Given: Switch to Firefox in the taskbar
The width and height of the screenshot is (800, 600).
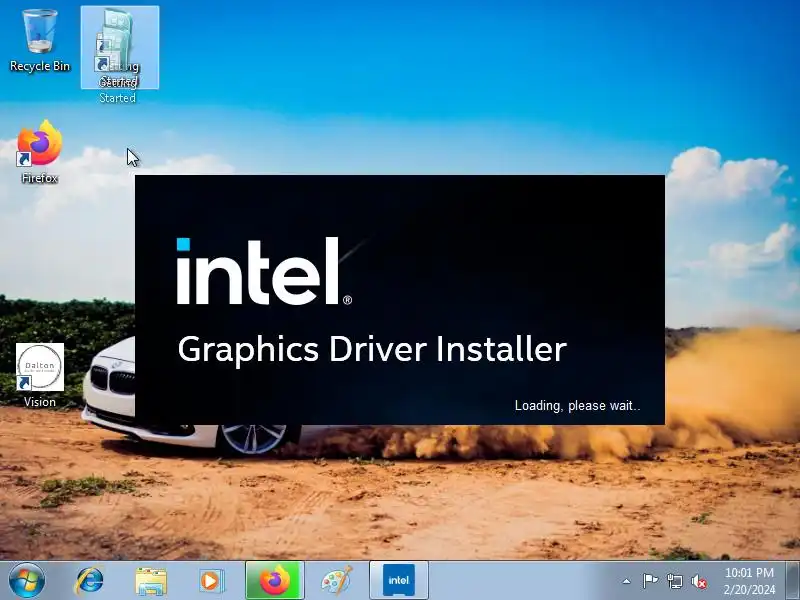Looking at the screenshot, I should tap(274, 581).
